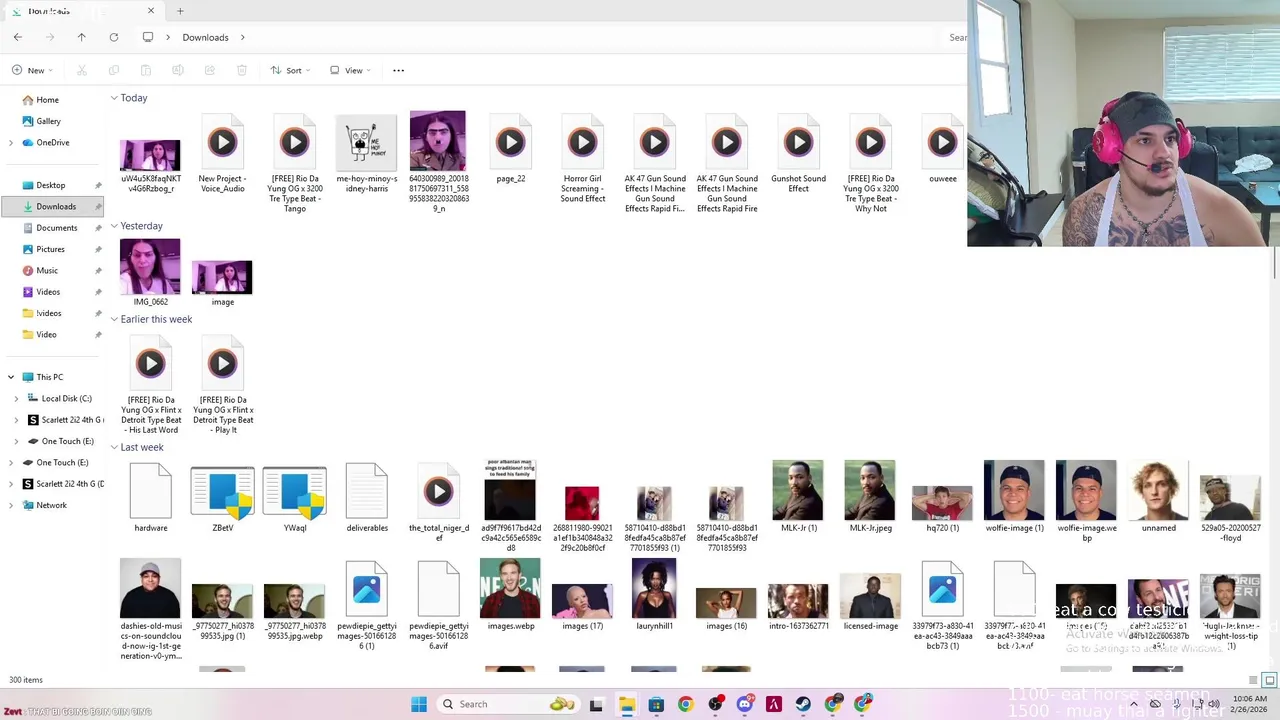Select the Detroit Type Beat - Play It file
The image size is (1280, 720).
(222, 386)
